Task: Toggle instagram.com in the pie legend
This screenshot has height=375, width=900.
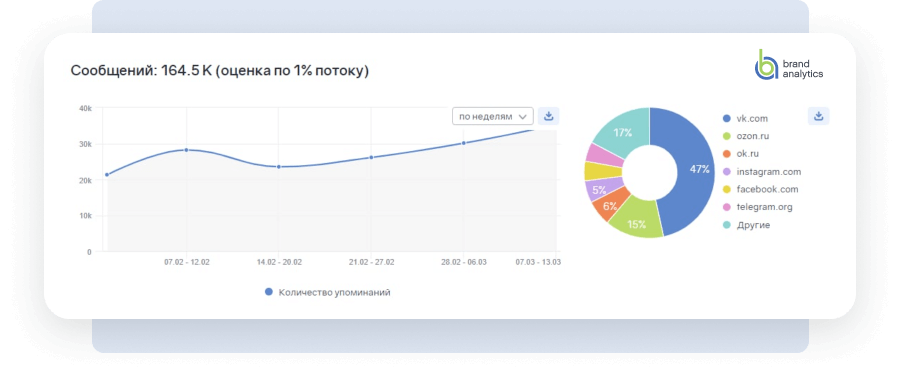Action: click(762, 172)
